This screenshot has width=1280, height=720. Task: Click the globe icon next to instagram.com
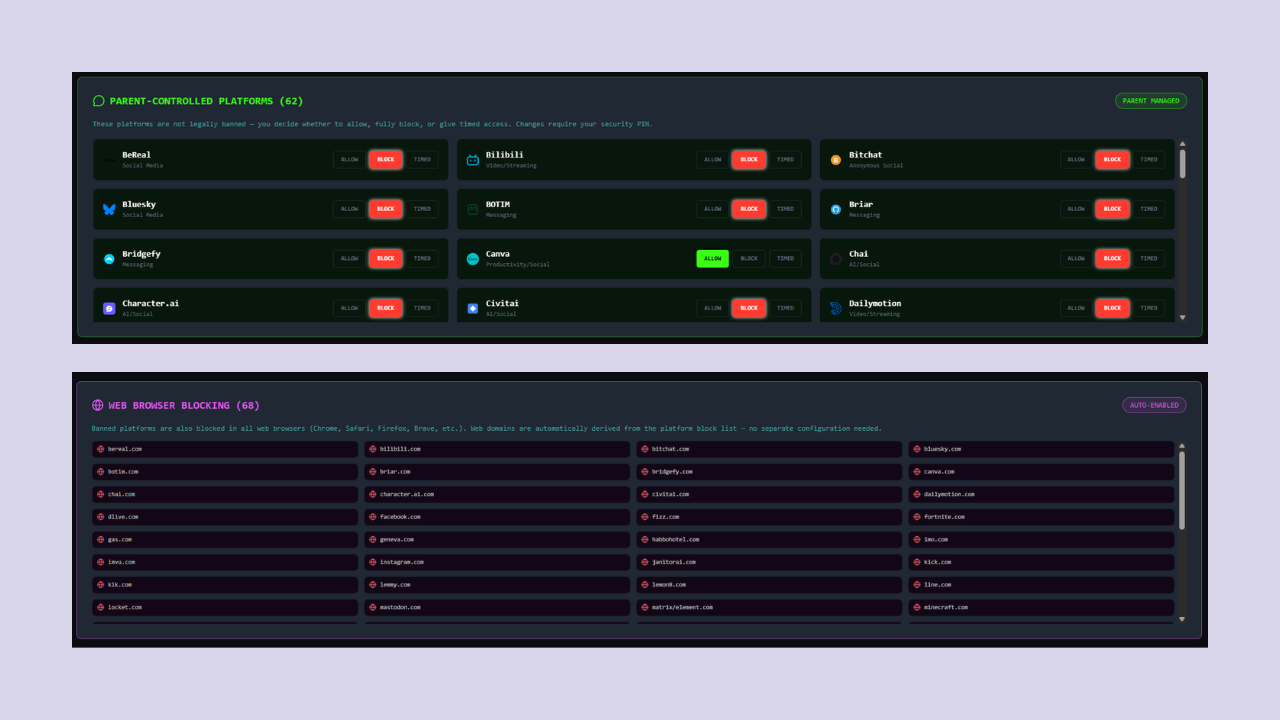coord(373,562)
